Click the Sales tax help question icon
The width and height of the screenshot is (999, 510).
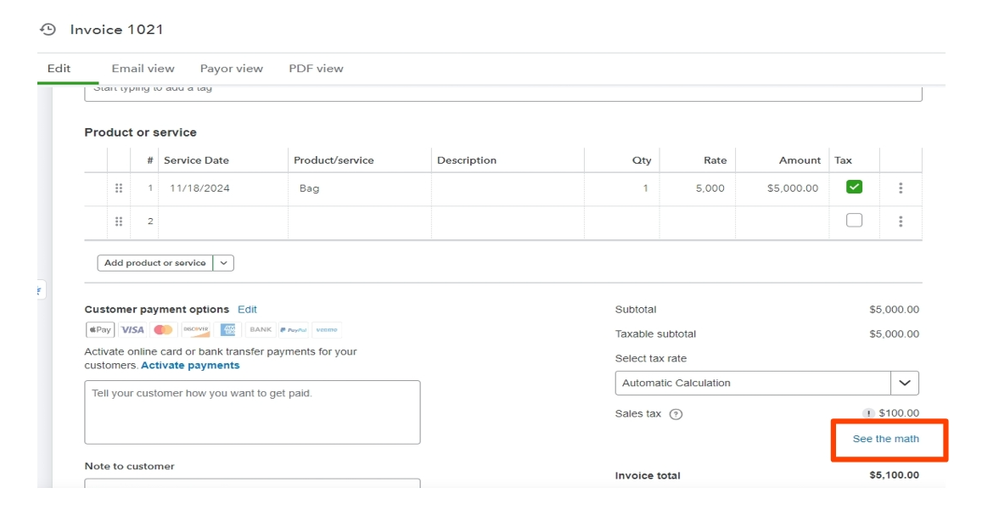tap(676, 414)
